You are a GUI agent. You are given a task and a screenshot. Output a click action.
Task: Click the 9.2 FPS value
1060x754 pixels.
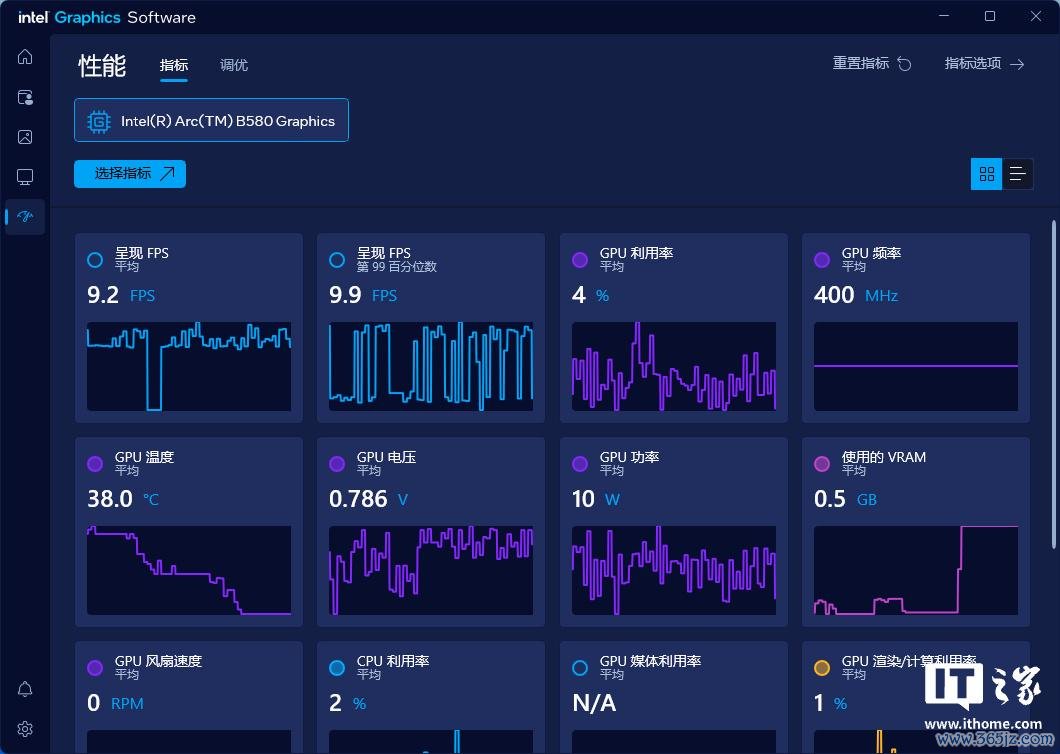[121, 295]
